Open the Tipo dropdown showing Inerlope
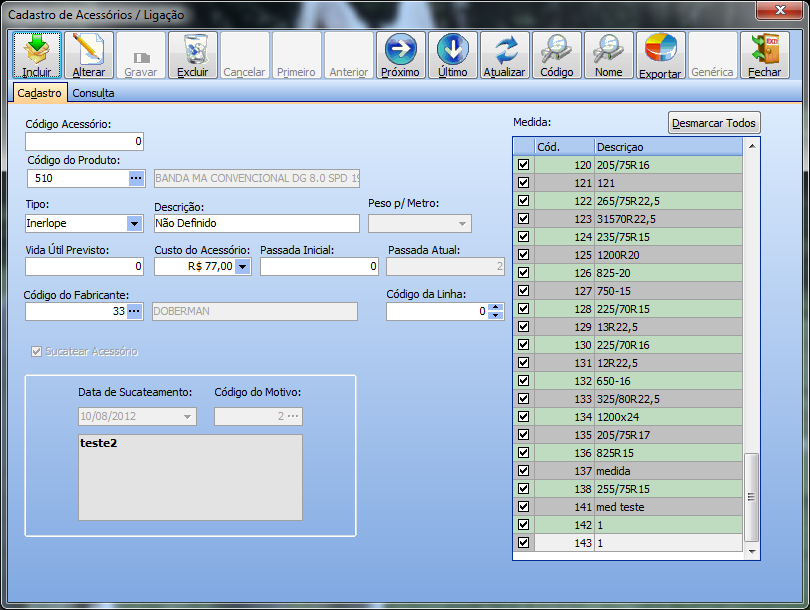 click(134, 223)
